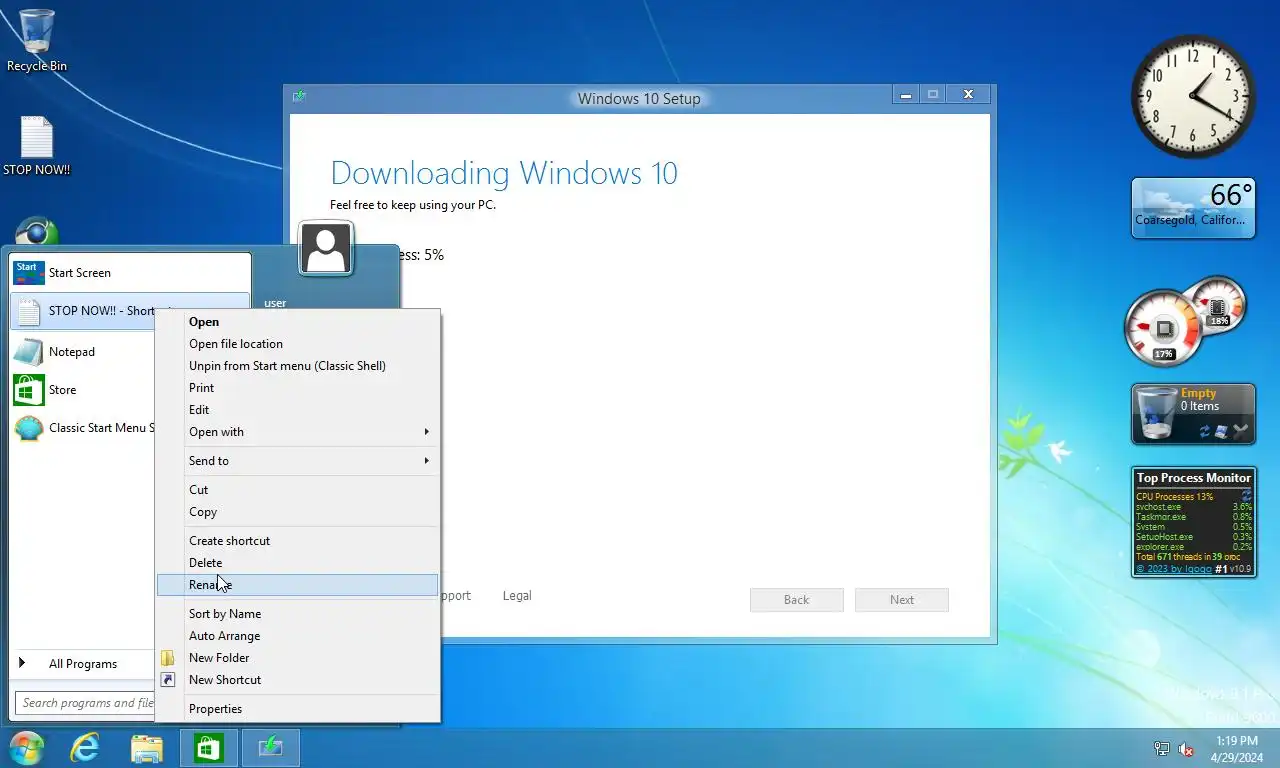Select Cut from the context menu

click(x=298, y=490)
